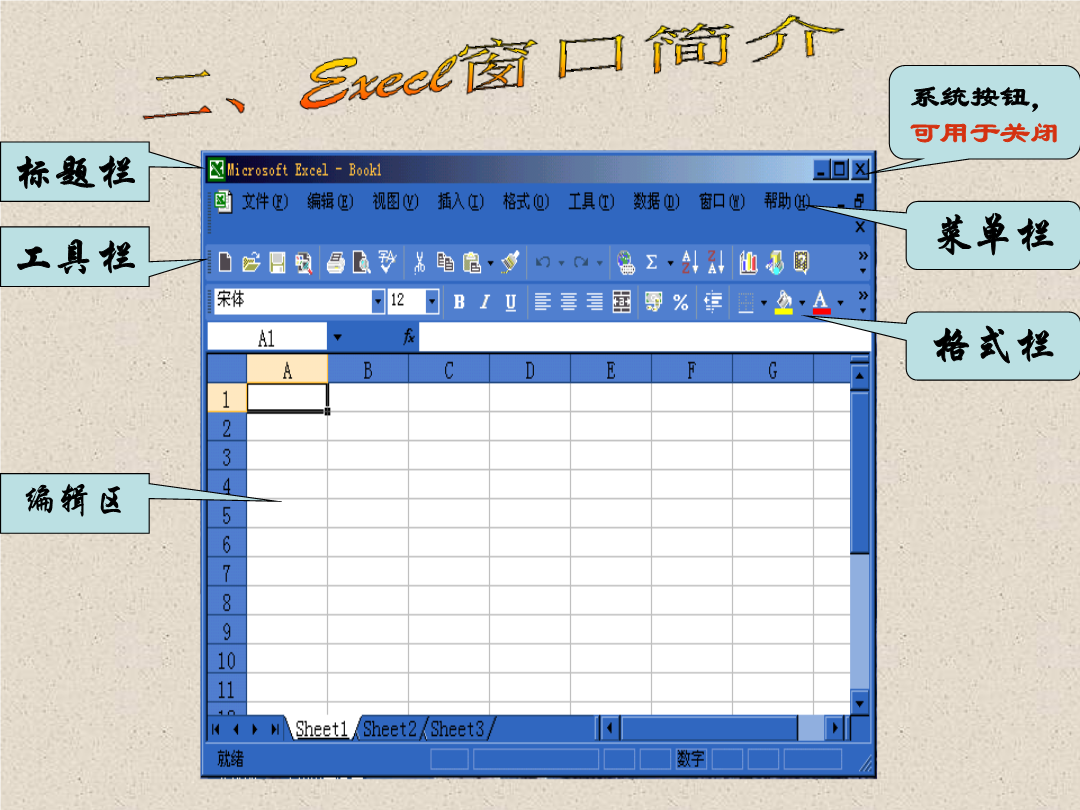The height and width of the screenshot is (810, 1080).
Task: Toggle Merge and Center
Action: 621,302
